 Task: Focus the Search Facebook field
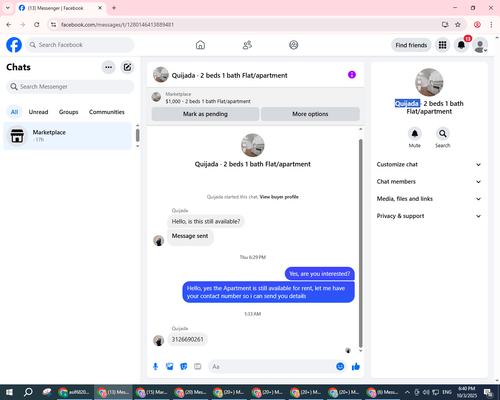click(80, 45)
